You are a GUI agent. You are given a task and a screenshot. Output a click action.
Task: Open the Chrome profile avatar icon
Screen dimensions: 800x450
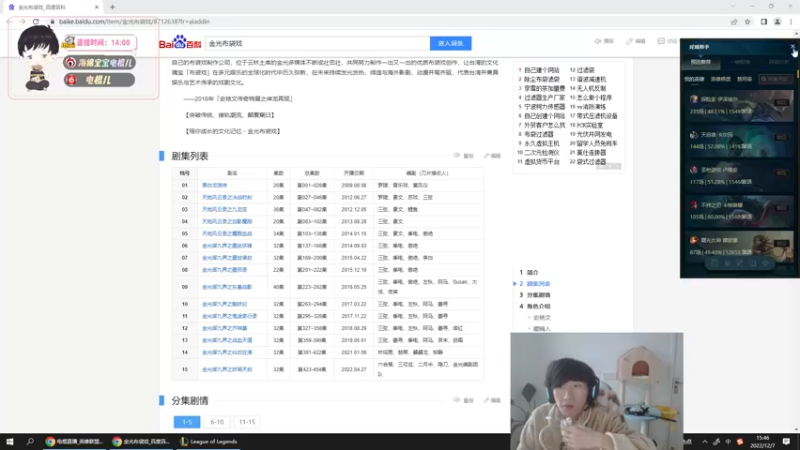pyautogui.click(x=778, y=21)
